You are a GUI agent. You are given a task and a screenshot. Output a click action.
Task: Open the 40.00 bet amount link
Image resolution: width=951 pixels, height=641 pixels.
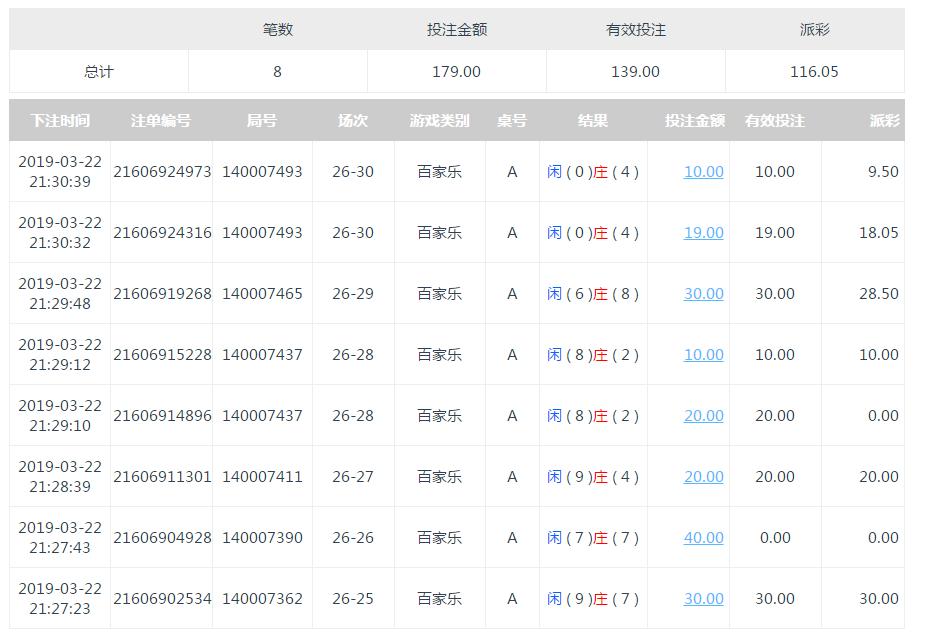click(704, 538)
